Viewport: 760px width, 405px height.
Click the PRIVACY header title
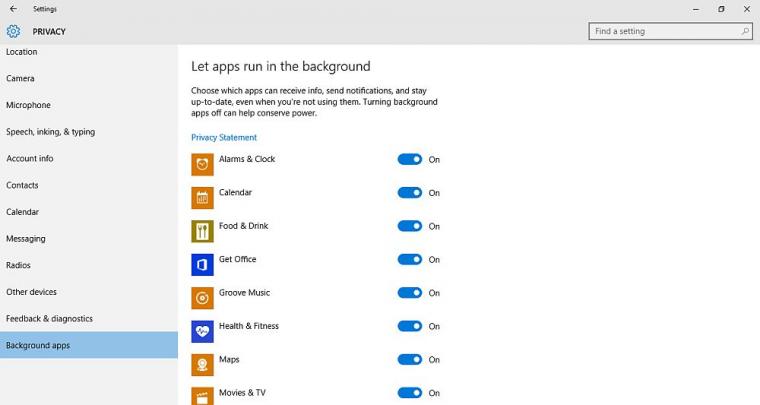coord(49,31)
